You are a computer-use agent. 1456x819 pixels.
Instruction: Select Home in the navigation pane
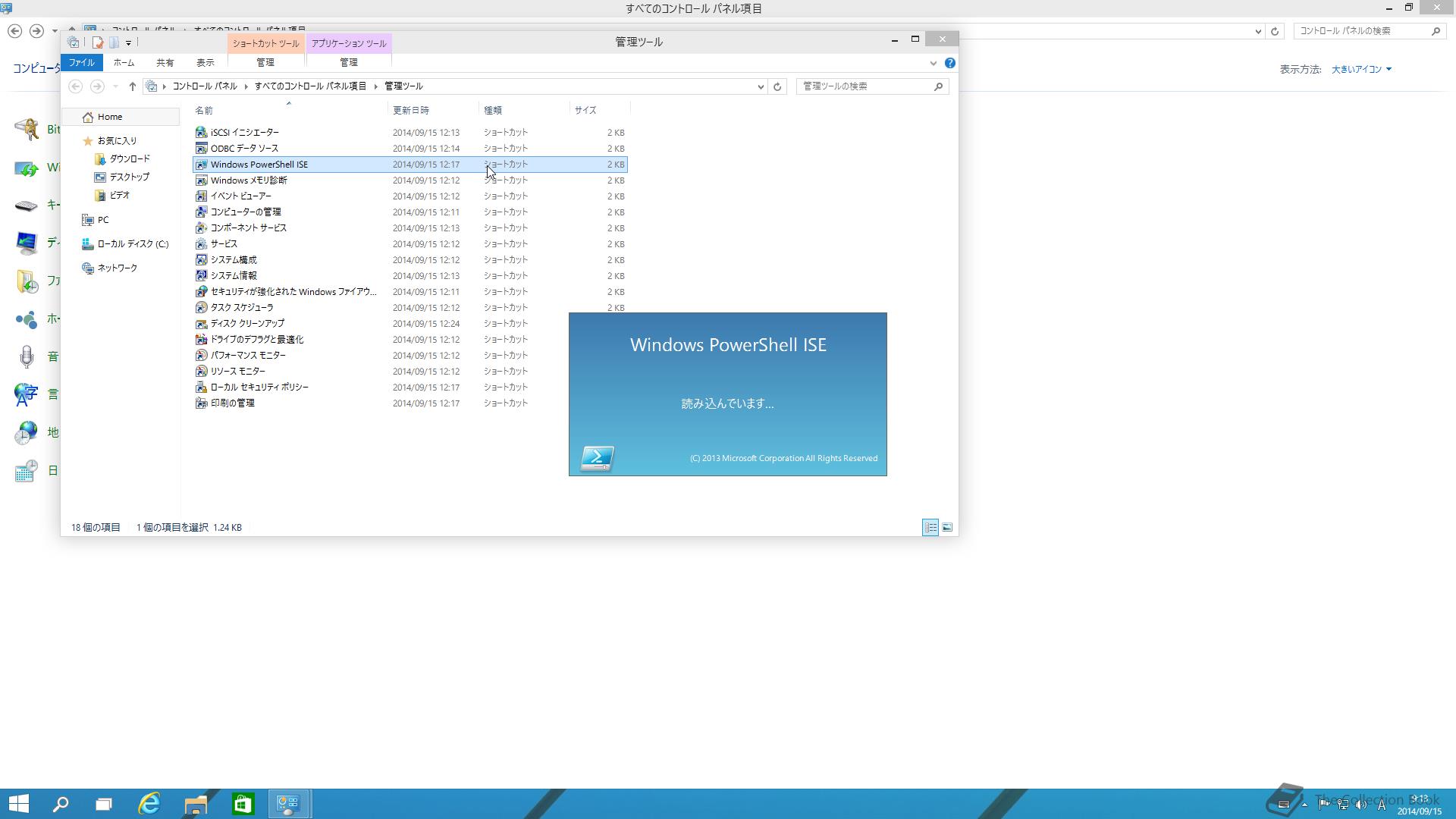(110, 117)
